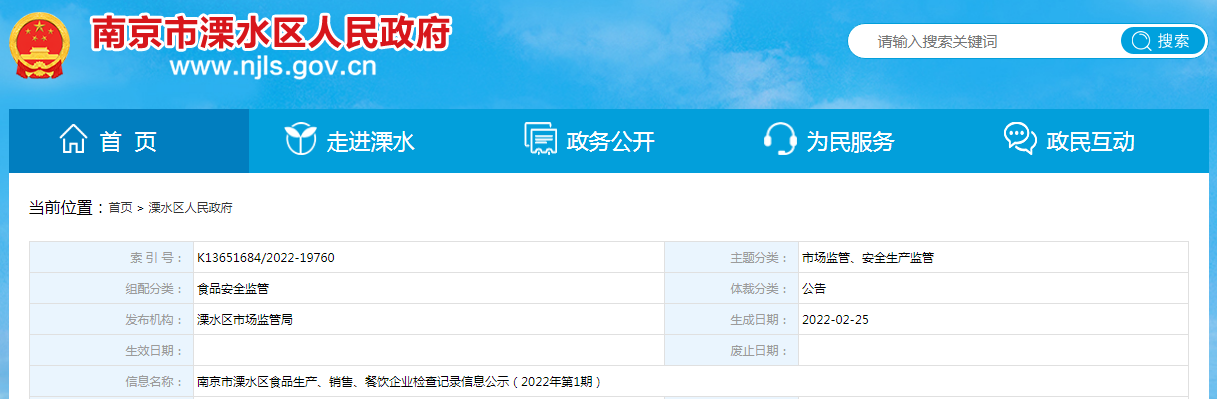The image size is (1217, 399).
Task: Open the 首页 navigation tab
Action: point(129,141)
